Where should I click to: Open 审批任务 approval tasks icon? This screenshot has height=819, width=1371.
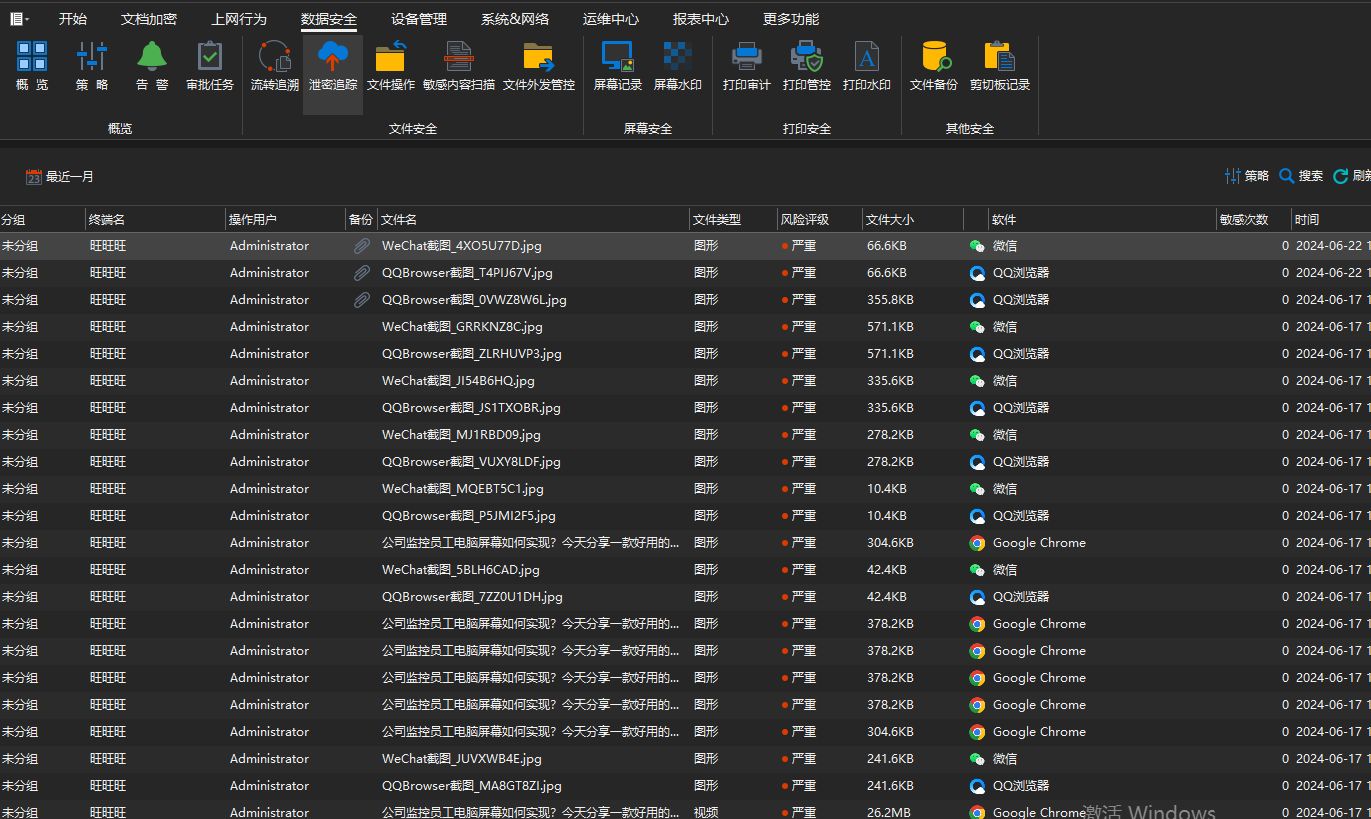pos(210,56)
